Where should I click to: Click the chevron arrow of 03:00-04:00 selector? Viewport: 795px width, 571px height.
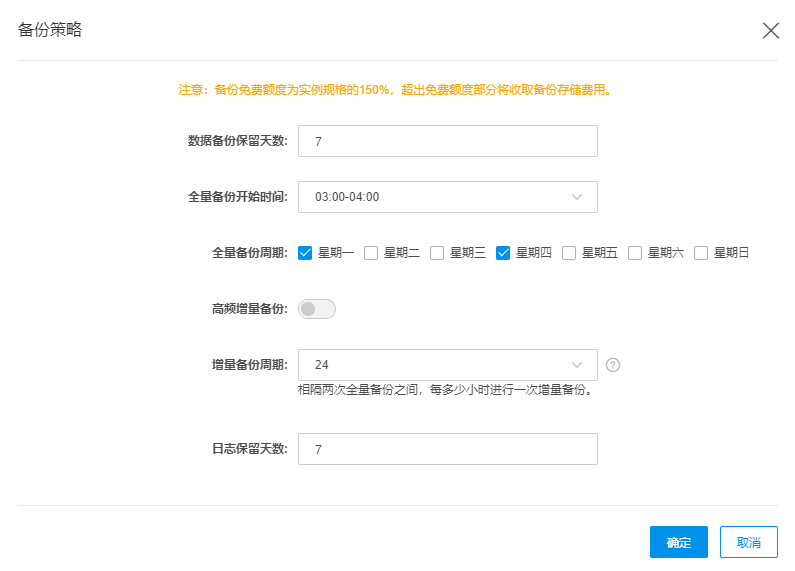577,197
